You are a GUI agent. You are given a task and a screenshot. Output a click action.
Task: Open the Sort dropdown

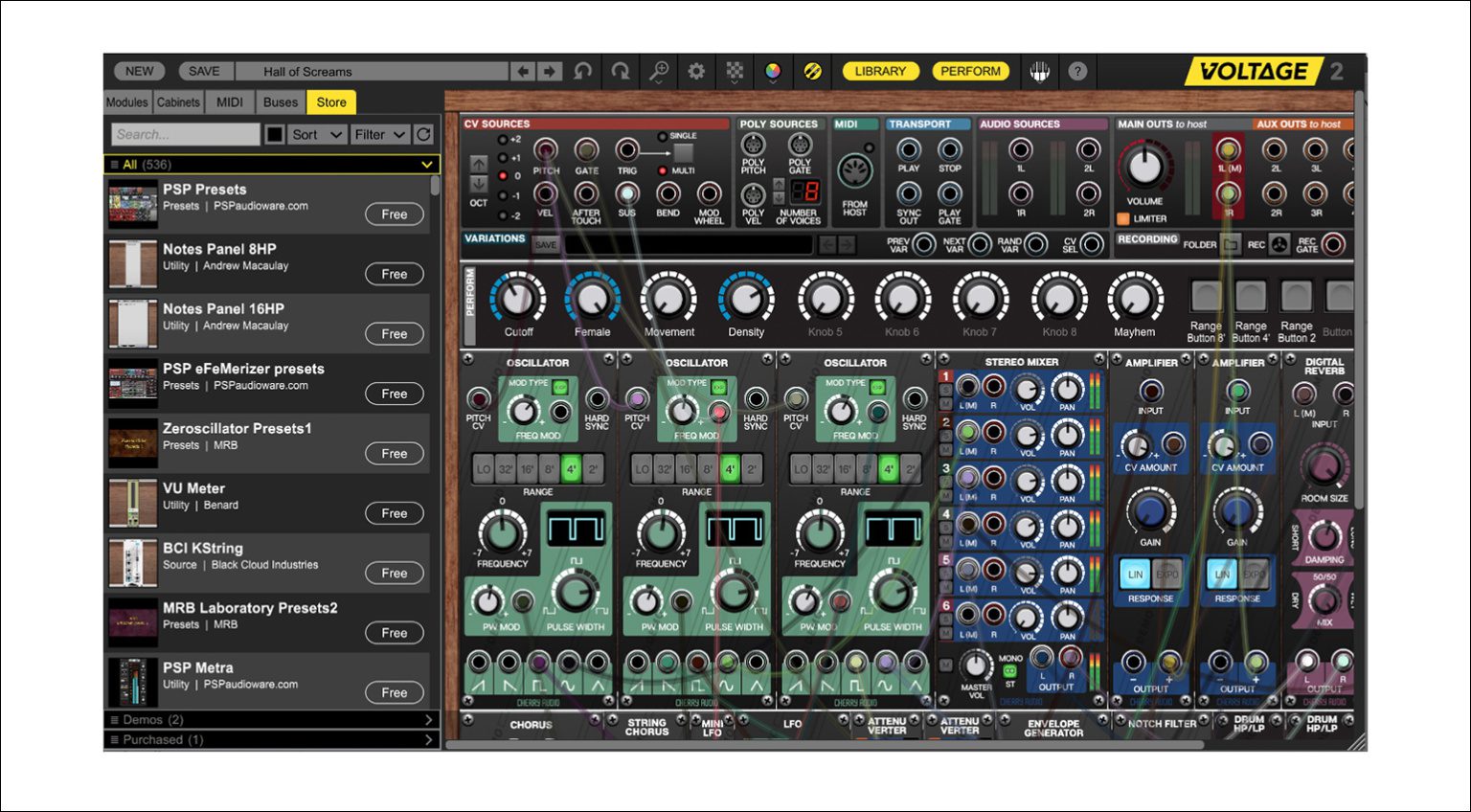point(317,134)
